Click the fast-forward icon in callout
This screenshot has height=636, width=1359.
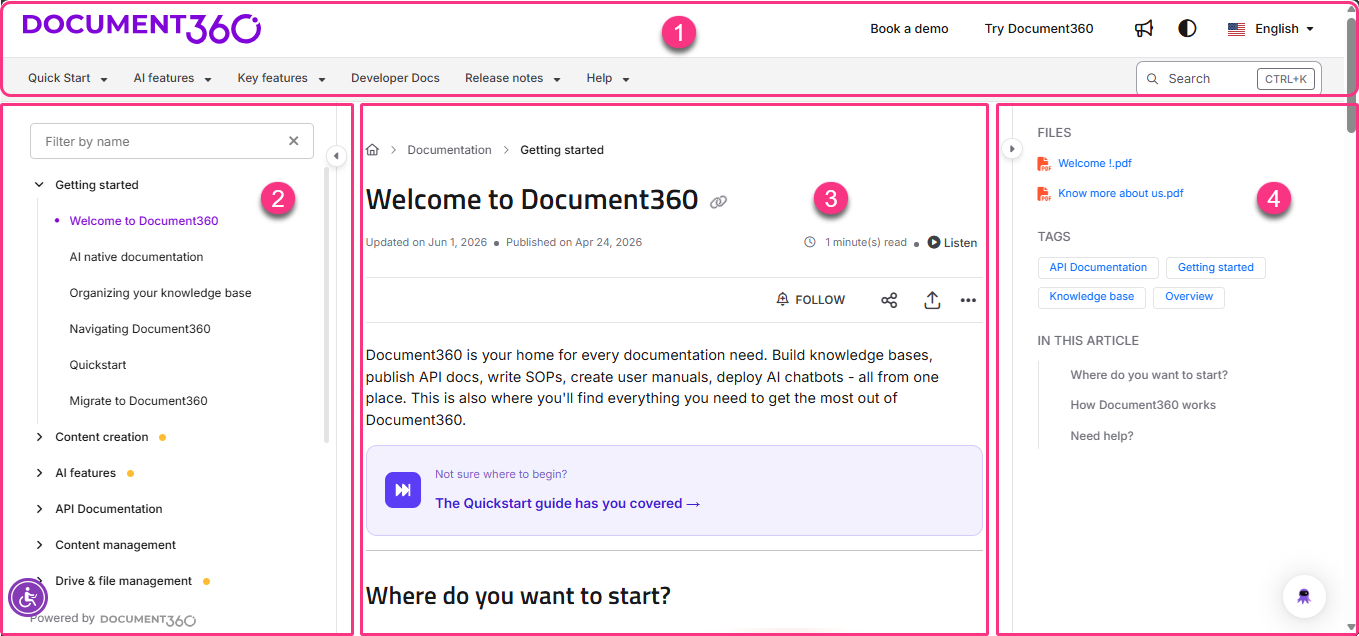[403, 490]
